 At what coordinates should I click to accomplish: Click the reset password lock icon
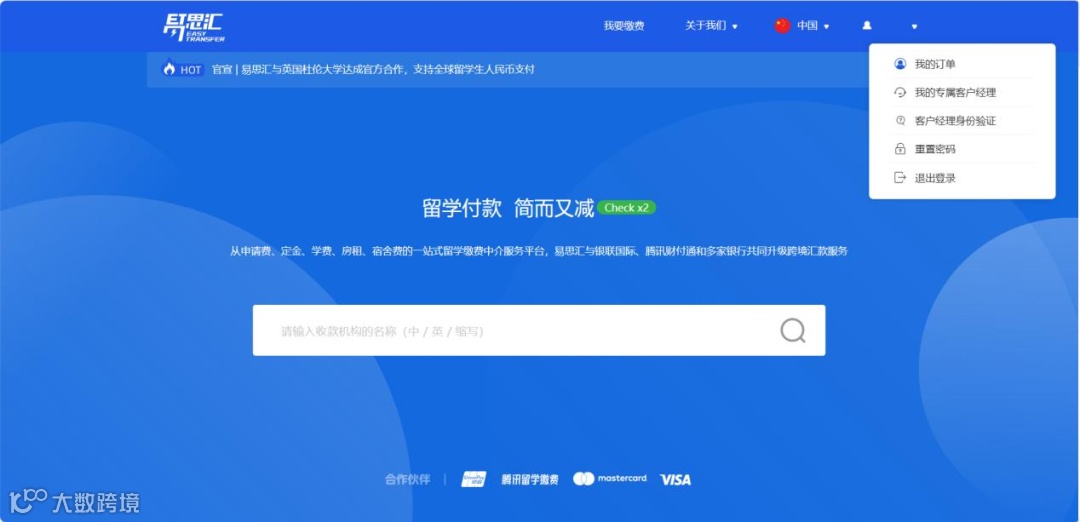coord(900,149)
